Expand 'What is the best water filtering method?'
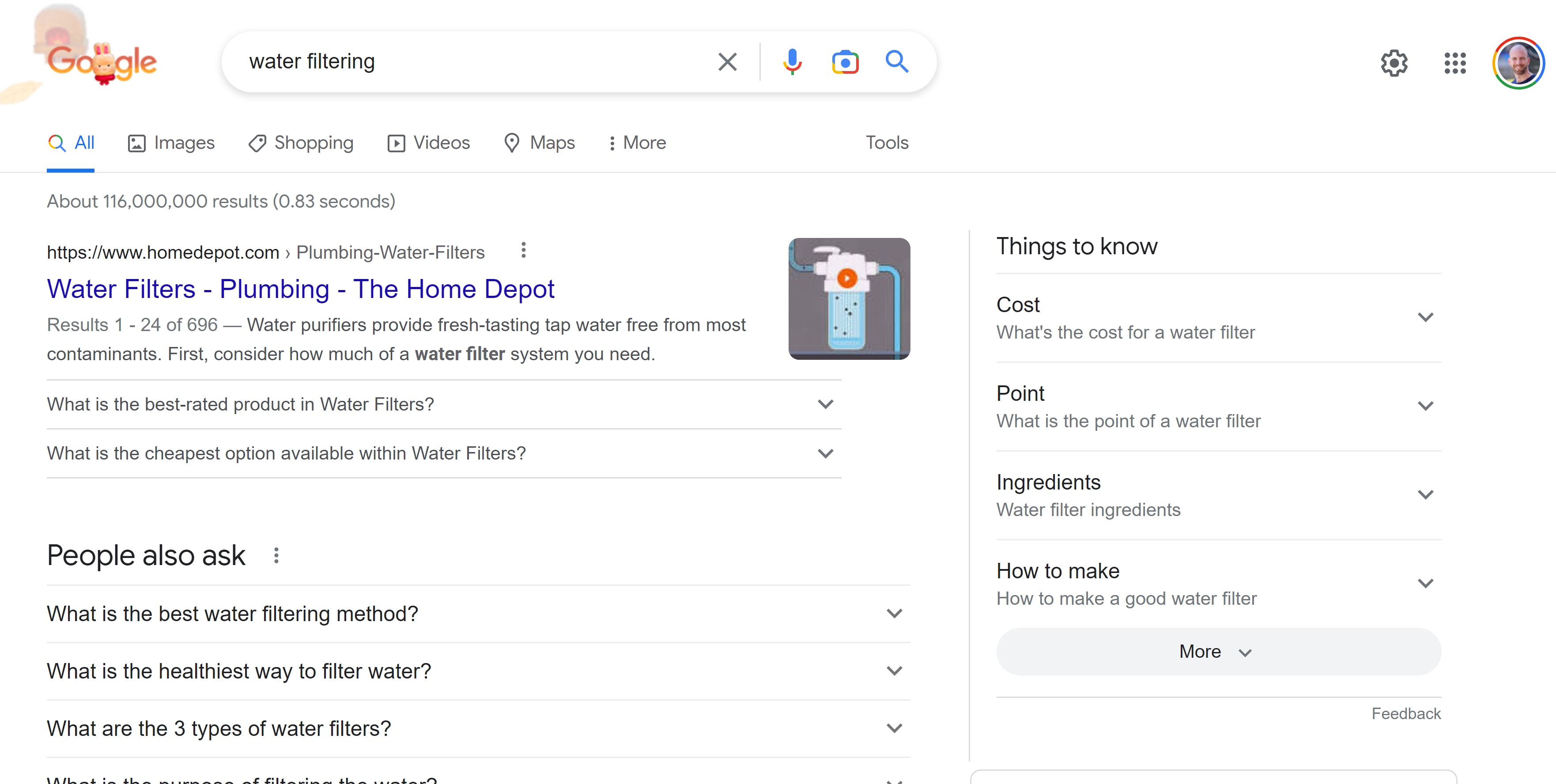1556x784 pixels. tap(894, 613)
